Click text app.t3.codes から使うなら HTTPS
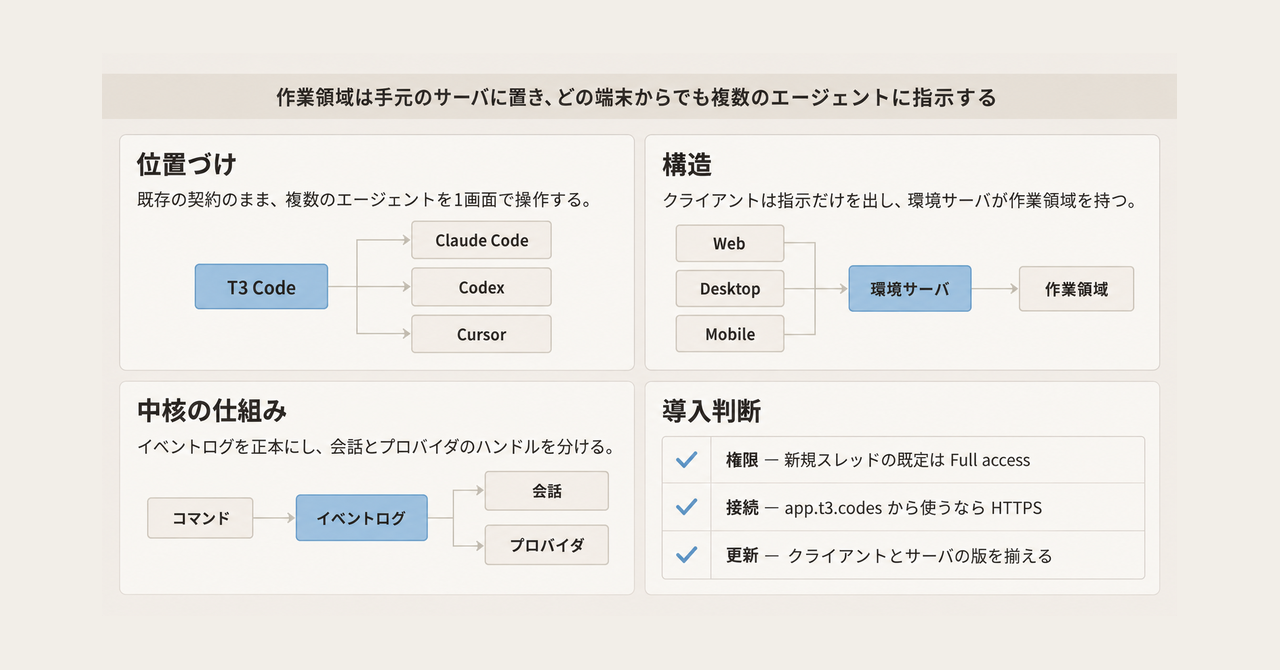This screenshot has width=1280, height=670. 913,507
